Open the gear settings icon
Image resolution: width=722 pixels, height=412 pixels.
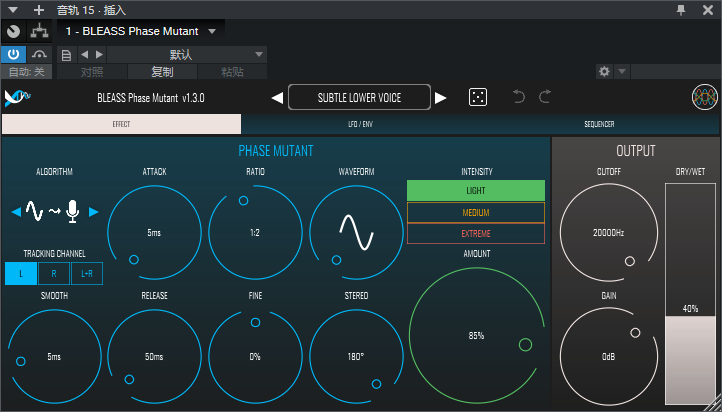point(604,71)
